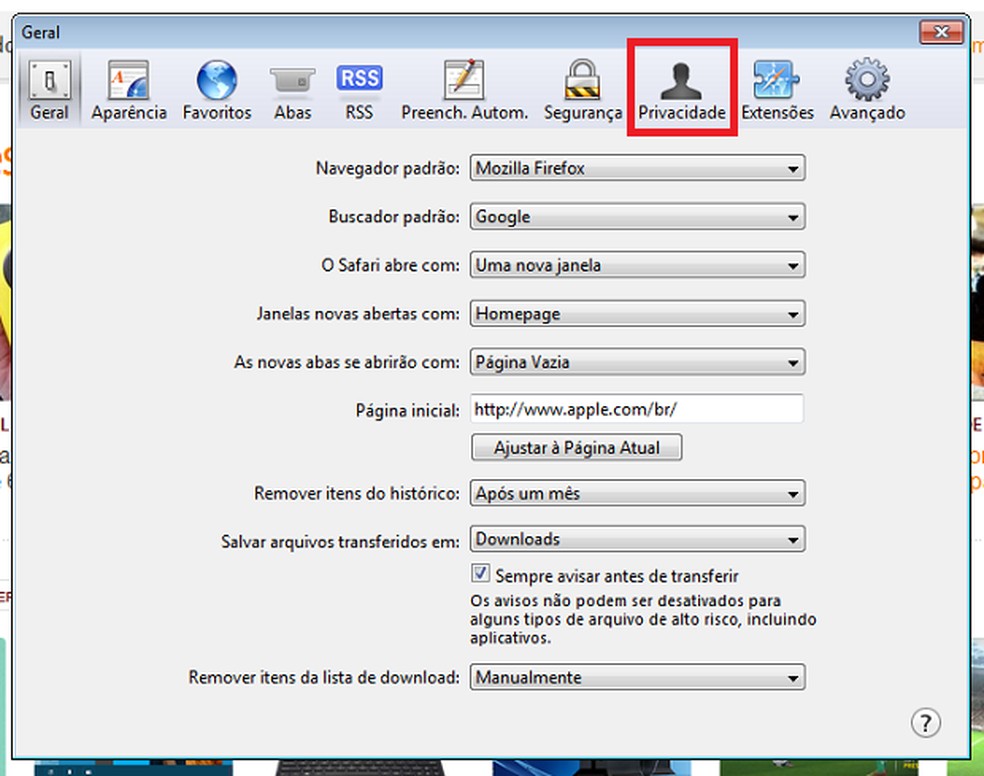Screen dimensions: 984x776
Task: Click the help question mark button
Action: (x=926, y=723)
